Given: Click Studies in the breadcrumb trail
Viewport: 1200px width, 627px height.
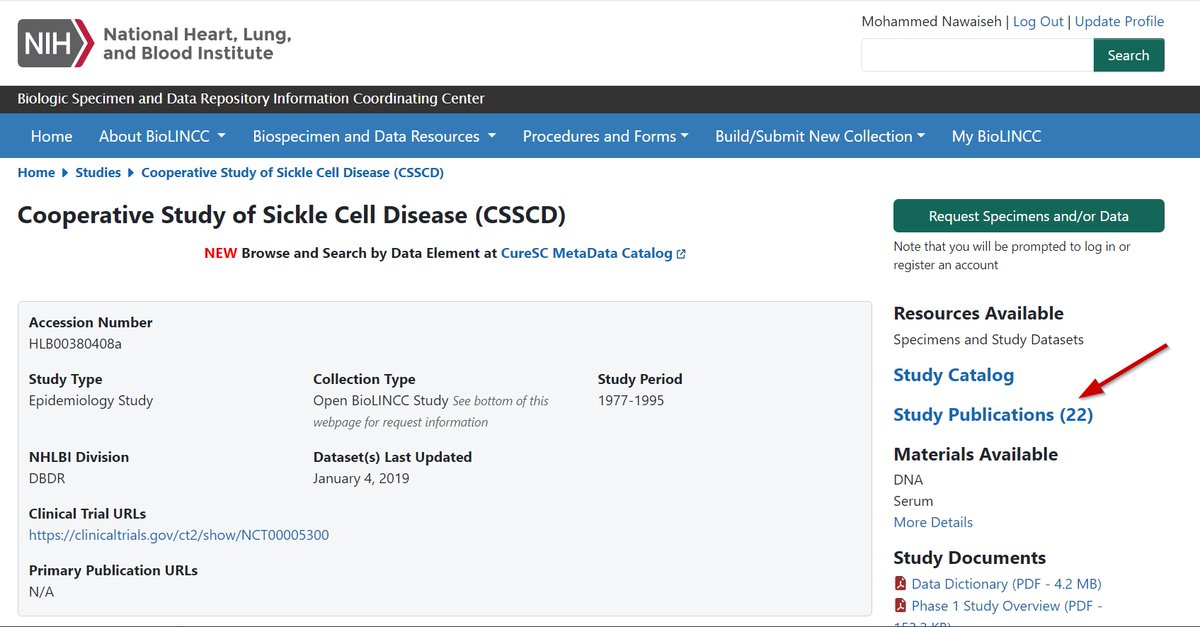Looking at the screenshot, I should click(x=98, y=173).
